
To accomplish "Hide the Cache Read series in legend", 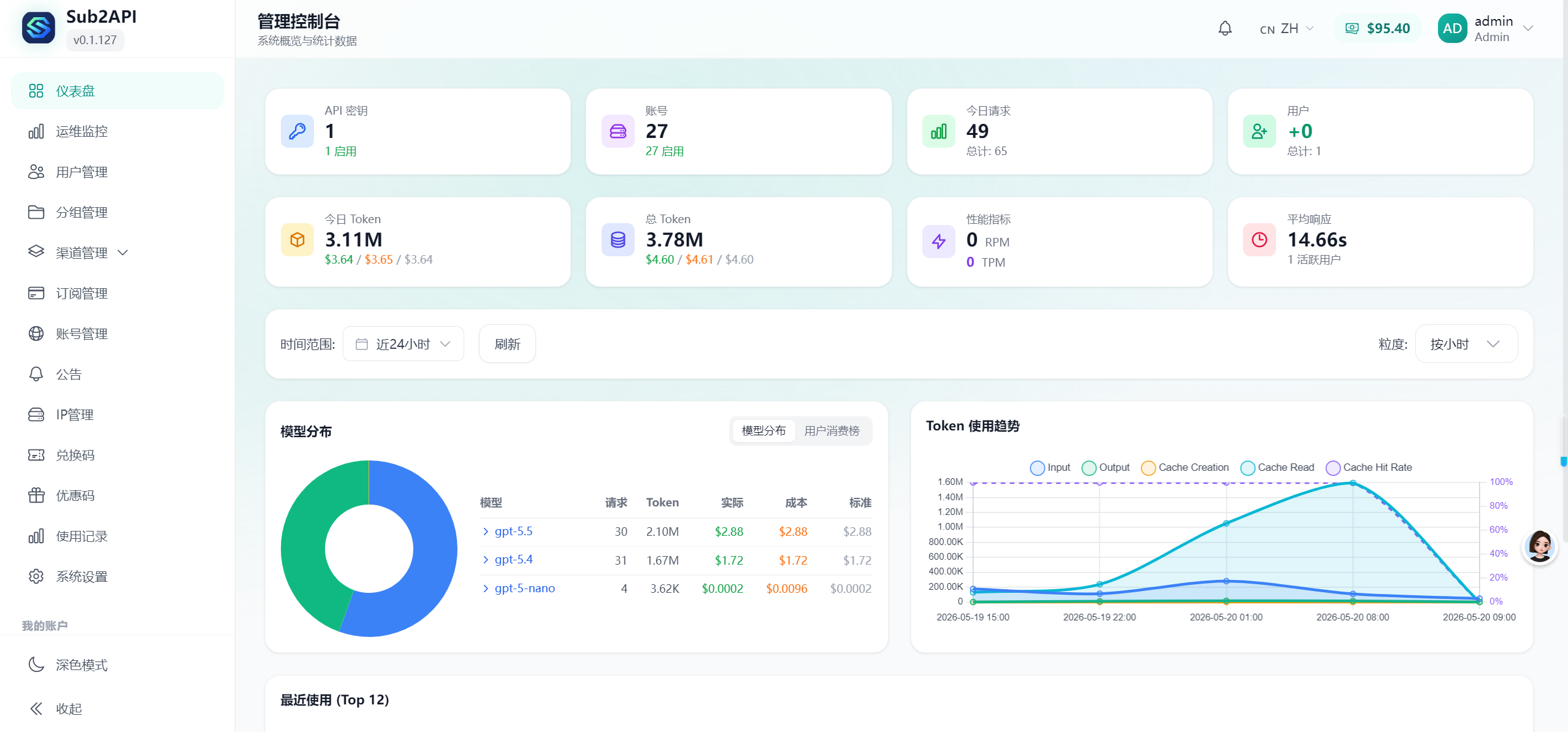I will (x=1277, y=467).
